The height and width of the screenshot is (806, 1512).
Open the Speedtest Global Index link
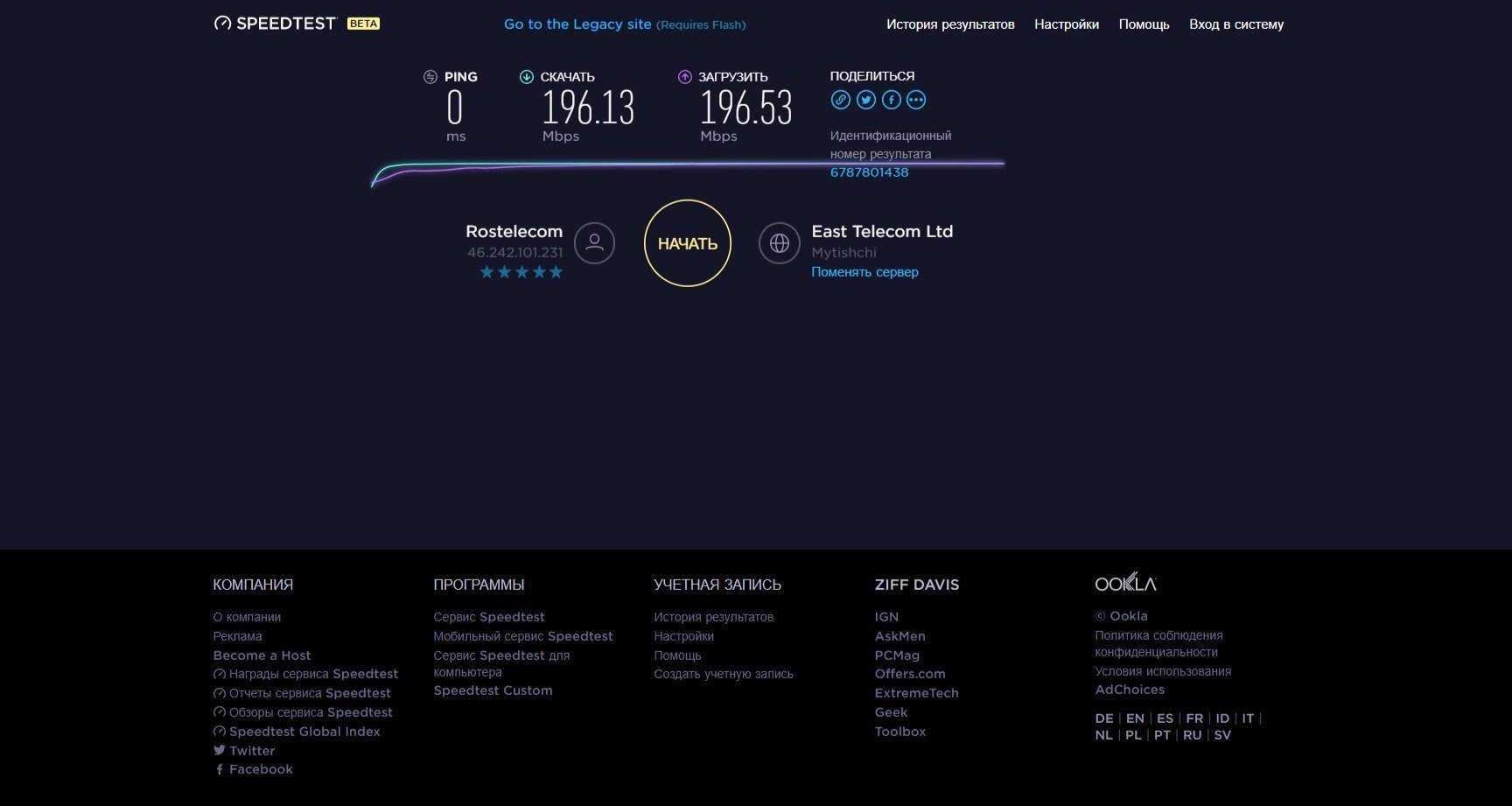point(304,732)
